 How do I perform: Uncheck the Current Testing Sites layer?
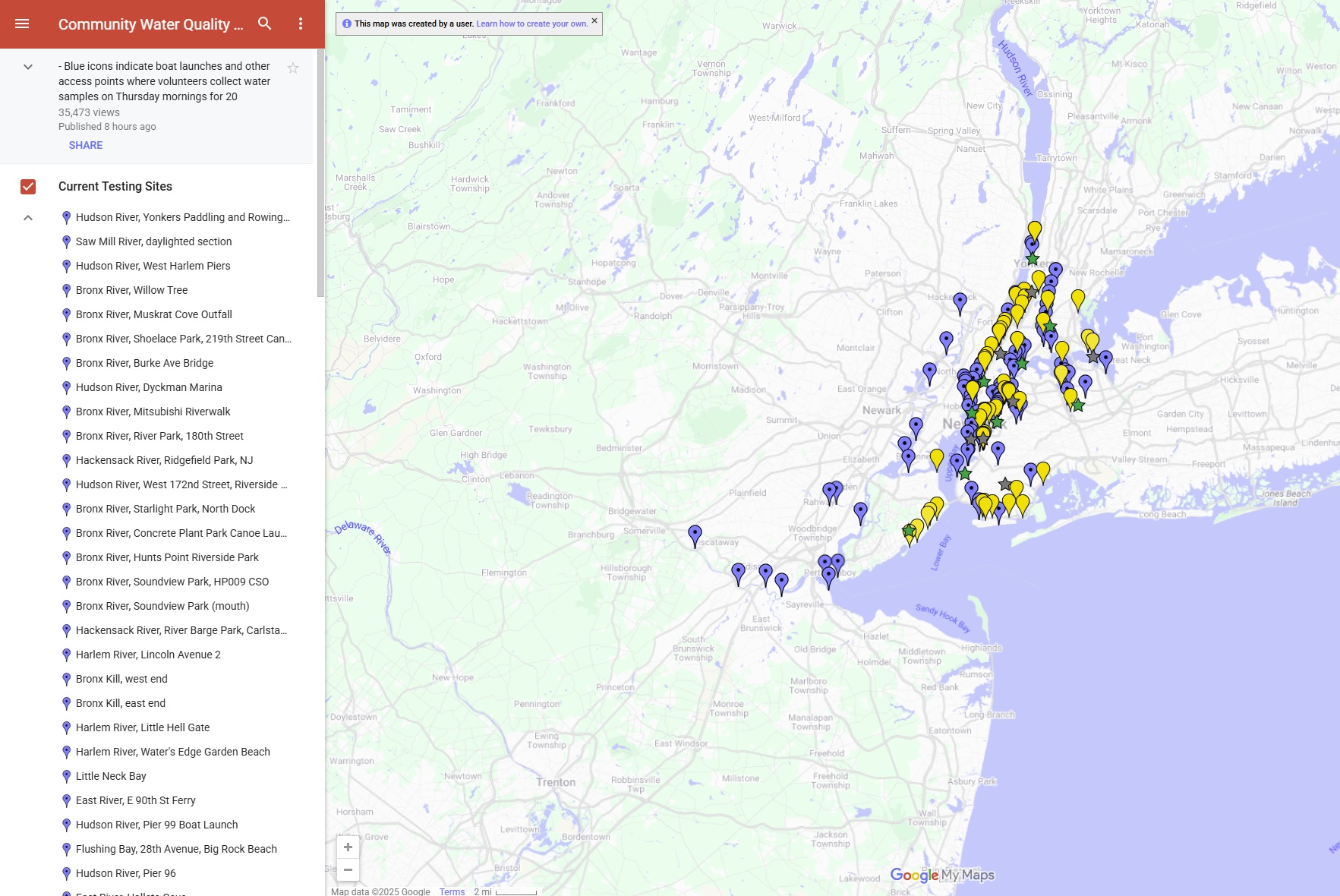(x=28, y=187)
